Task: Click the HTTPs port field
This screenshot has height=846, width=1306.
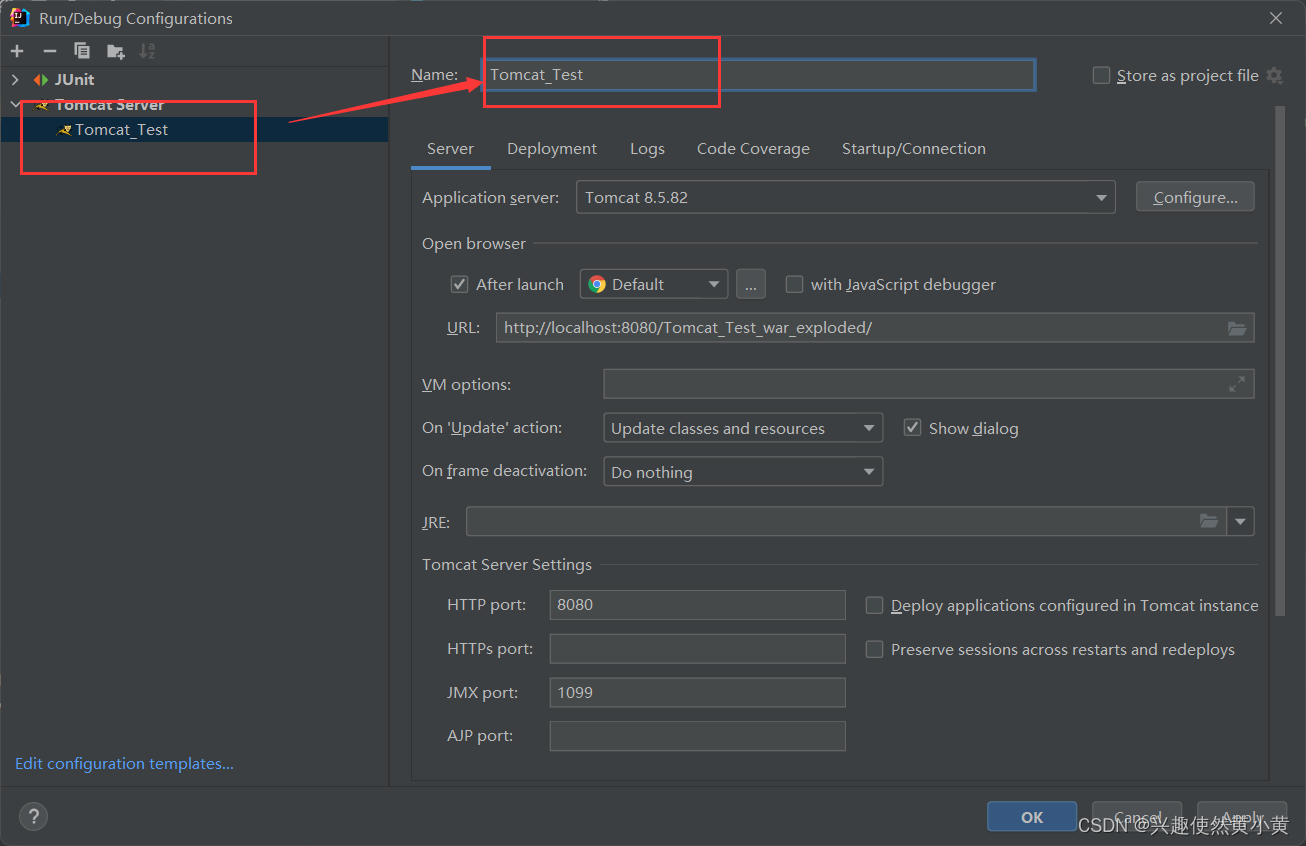Action: pyautogui.click(x=698, y=649)
